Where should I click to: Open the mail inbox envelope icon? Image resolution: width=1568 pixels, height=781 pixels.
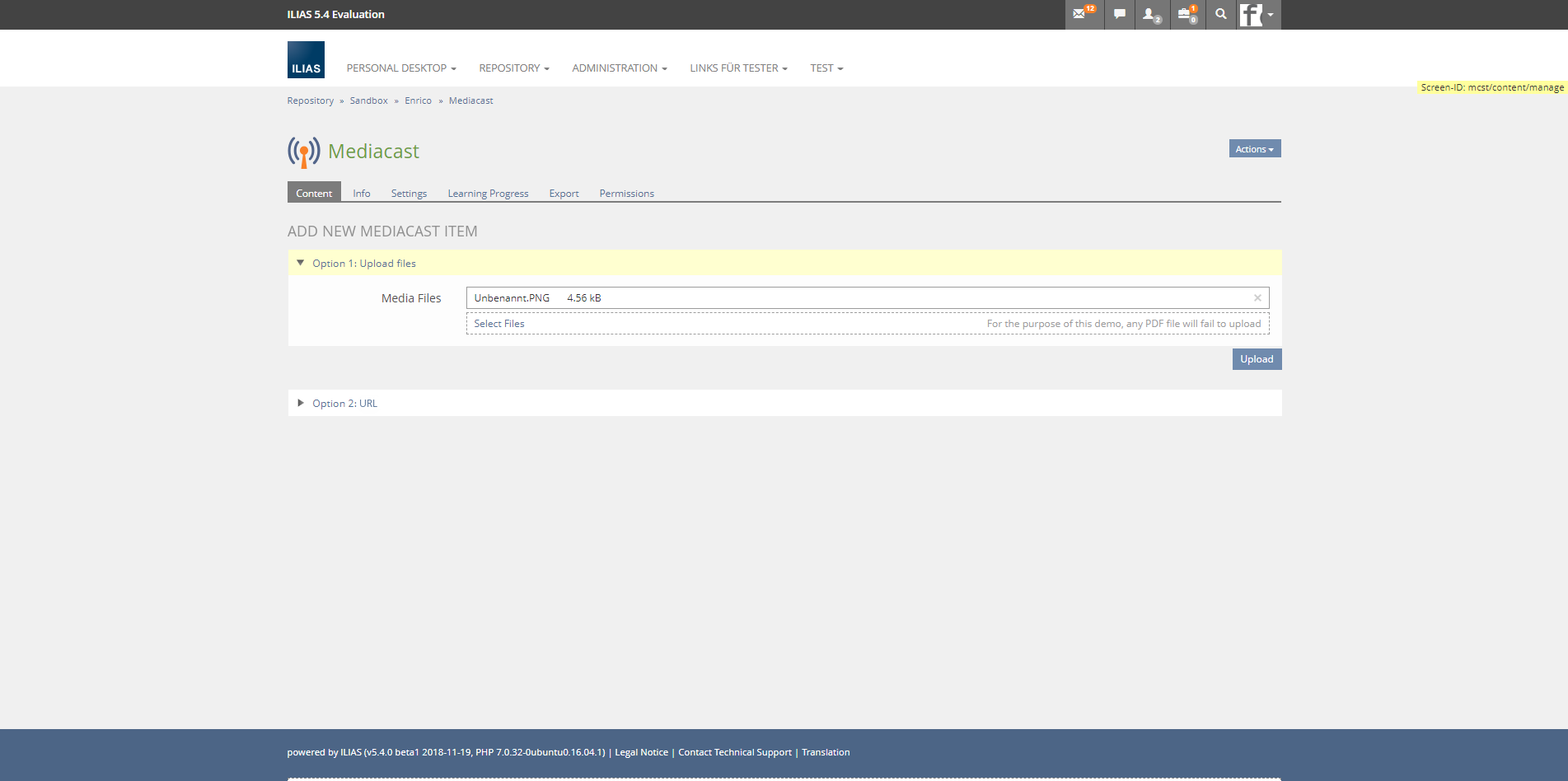[x=1081, y=14]
